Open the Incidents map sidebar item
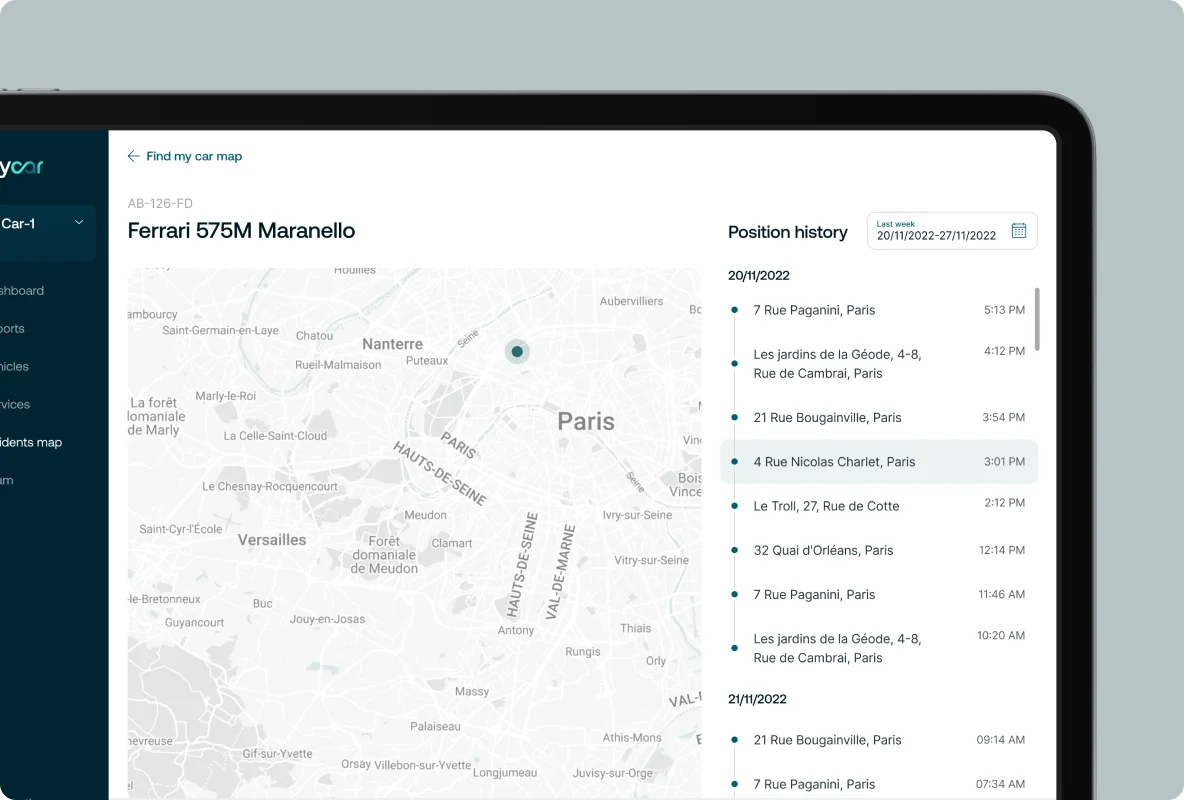The image size is (1184, 800). [31, 442]
